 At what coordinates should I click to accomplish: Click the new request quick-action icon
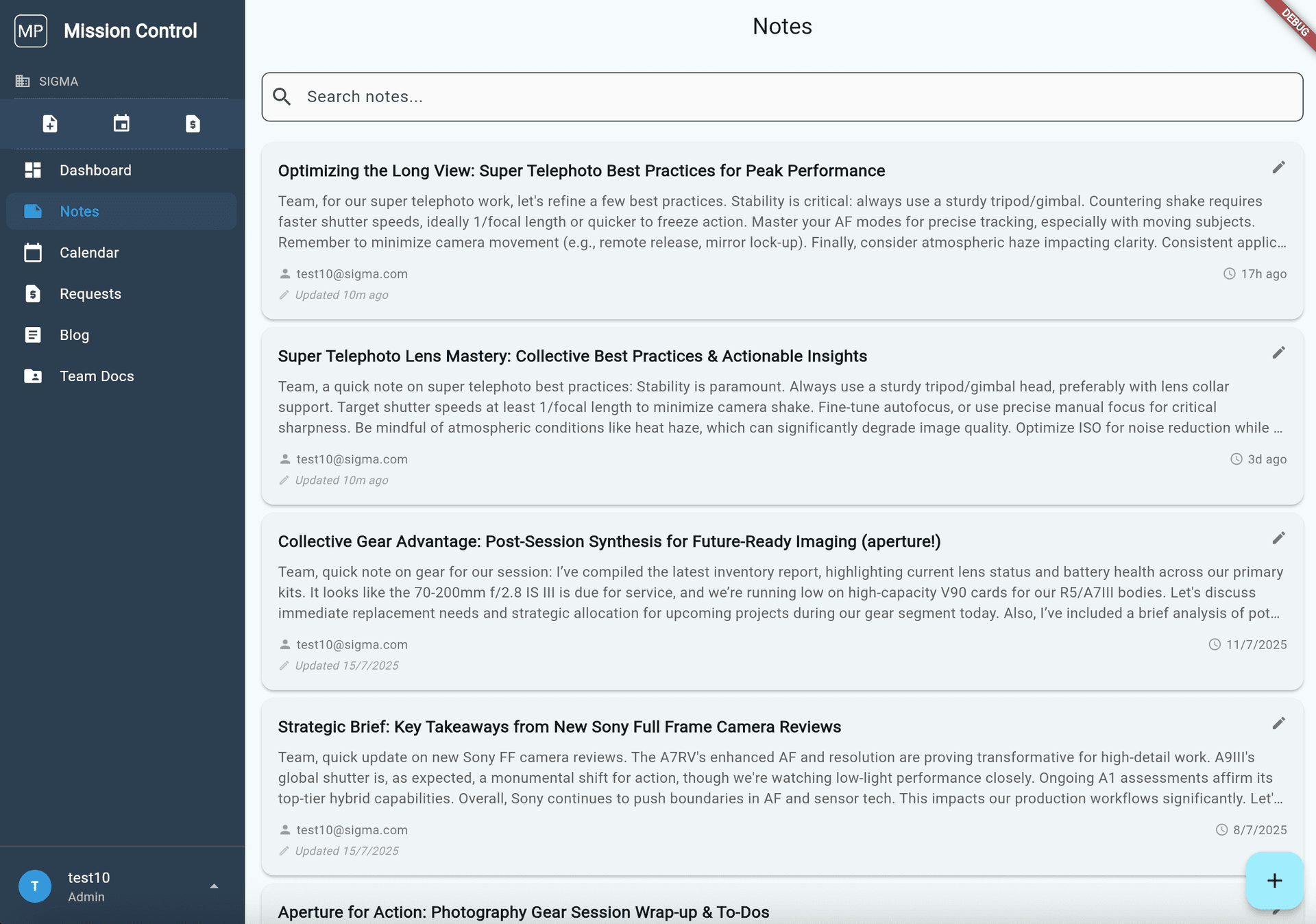coord(193,124)
